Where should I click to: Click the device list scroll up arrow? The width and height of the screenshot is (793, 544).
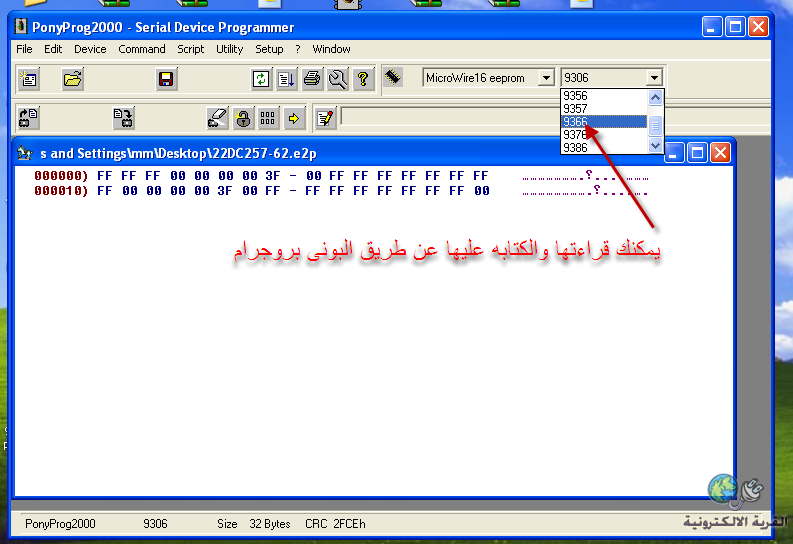tap(655, 97)
